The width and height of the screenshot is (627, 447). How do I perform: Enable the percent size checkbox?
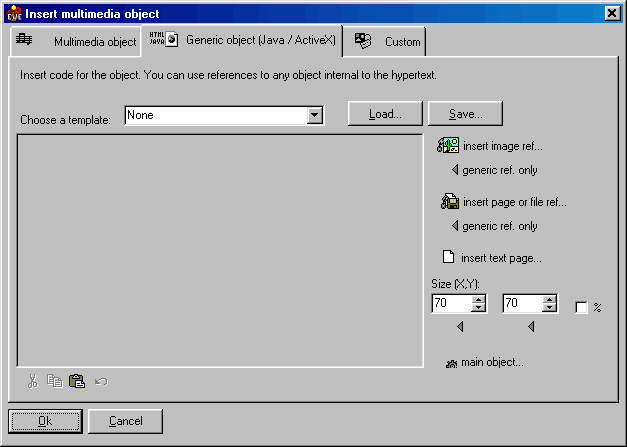(x=581, y=308)
